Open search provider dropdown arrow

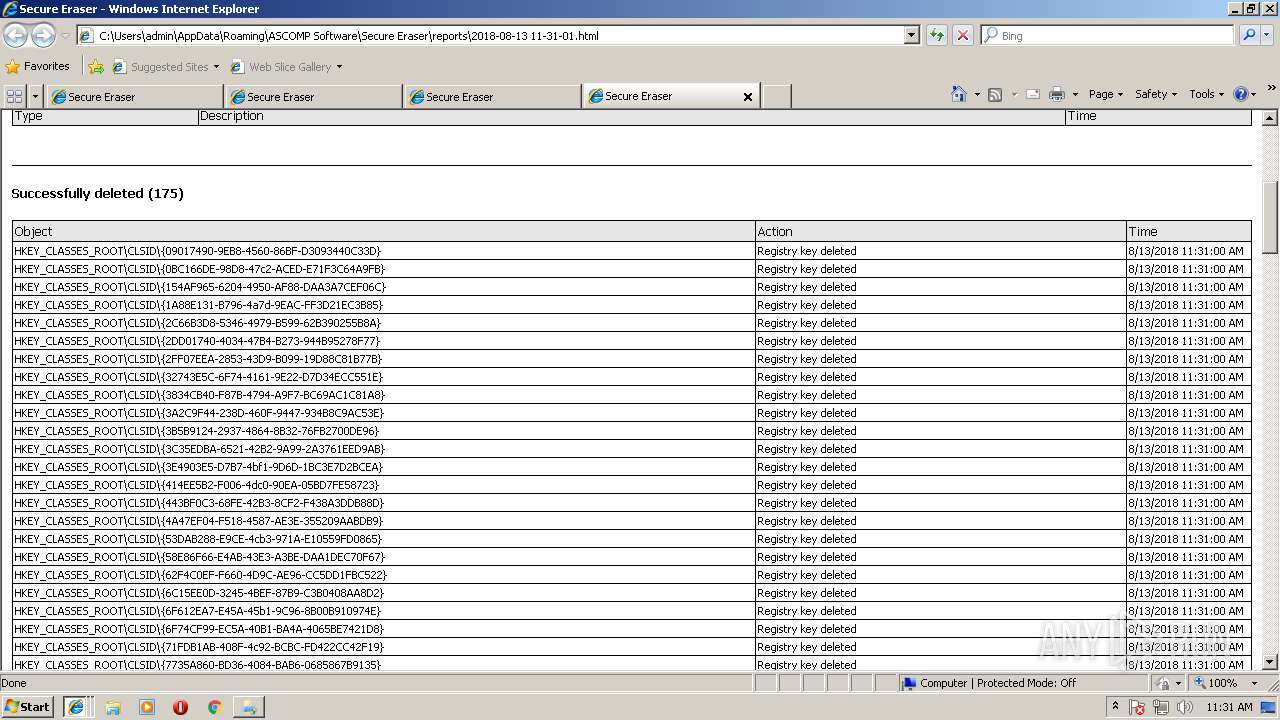coord(1267,35)
